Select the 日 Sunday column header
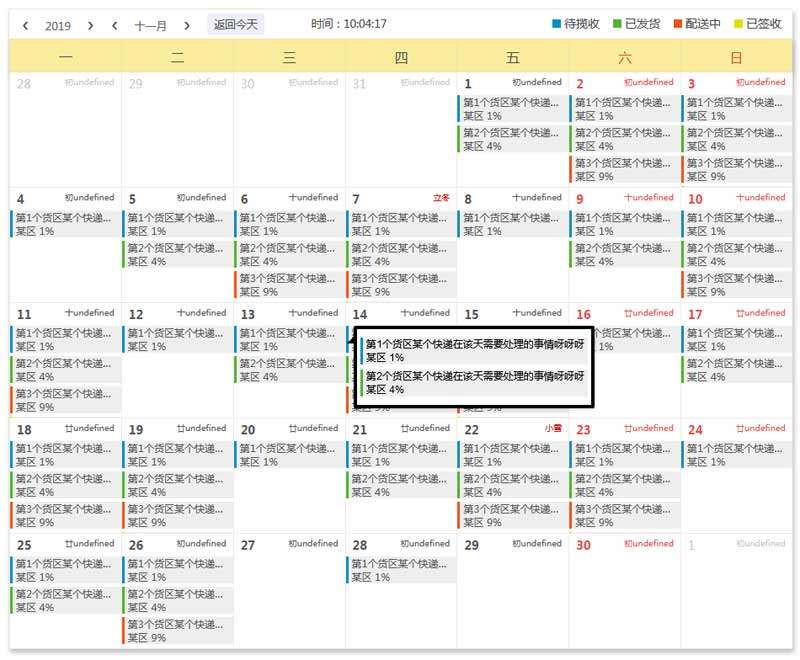 click(736, 58)
